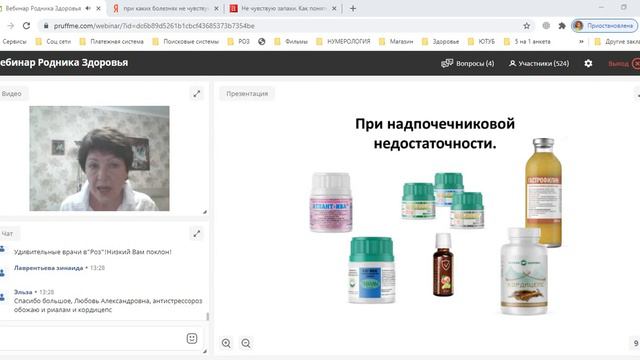Click the chat scrollbar
Screen dimensions: 640x360
coord(207,316)
